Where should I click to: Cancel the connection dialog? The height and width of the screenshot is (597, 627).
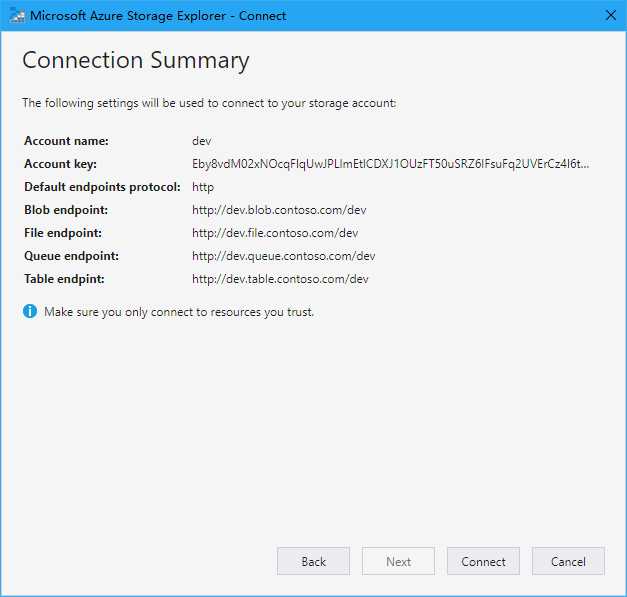(568, 561)
